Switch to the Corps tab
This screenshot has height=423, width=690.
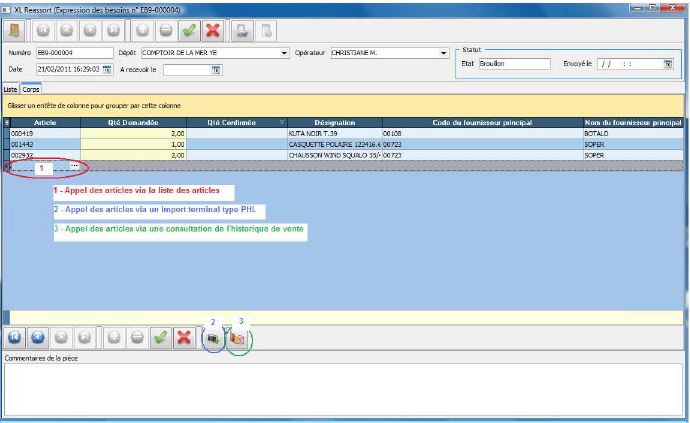click(x=32, y=89)
